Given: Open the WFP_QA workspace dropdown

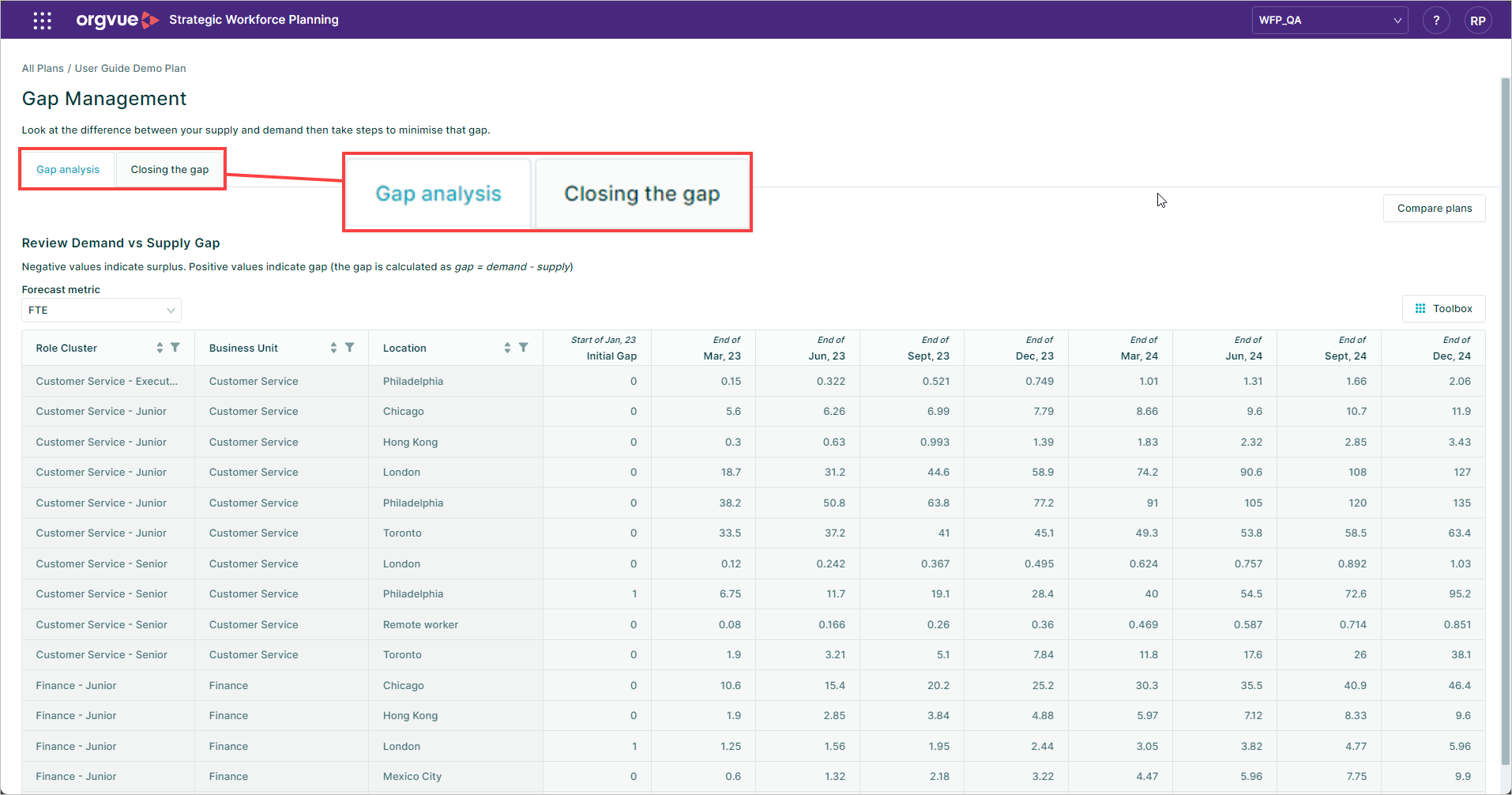Looking at the screenshot, I should point(1330,20).
